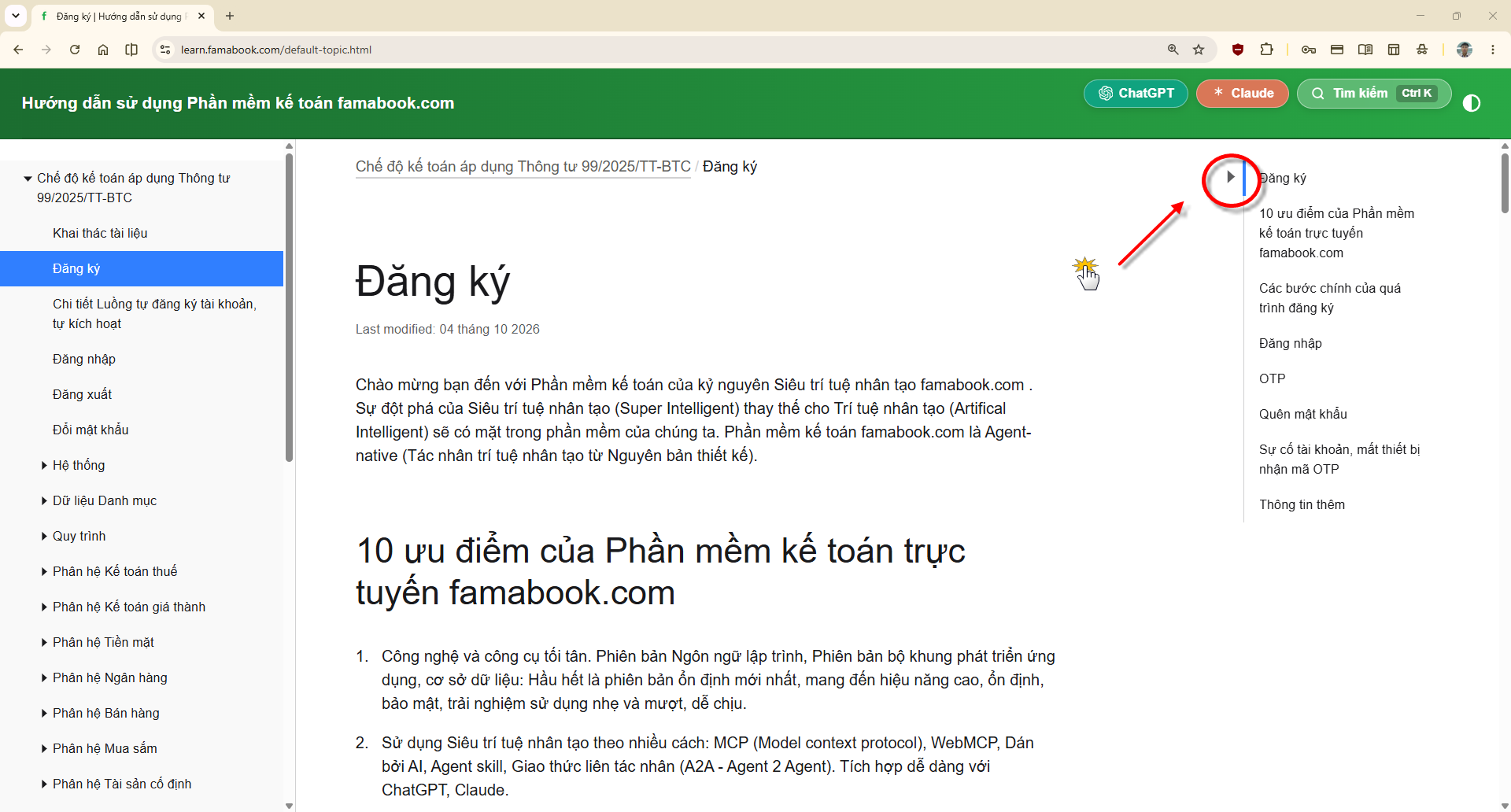1511x812 pixels.
Task: Click the ChatGPT button
Action: (x=1136, y=93)
